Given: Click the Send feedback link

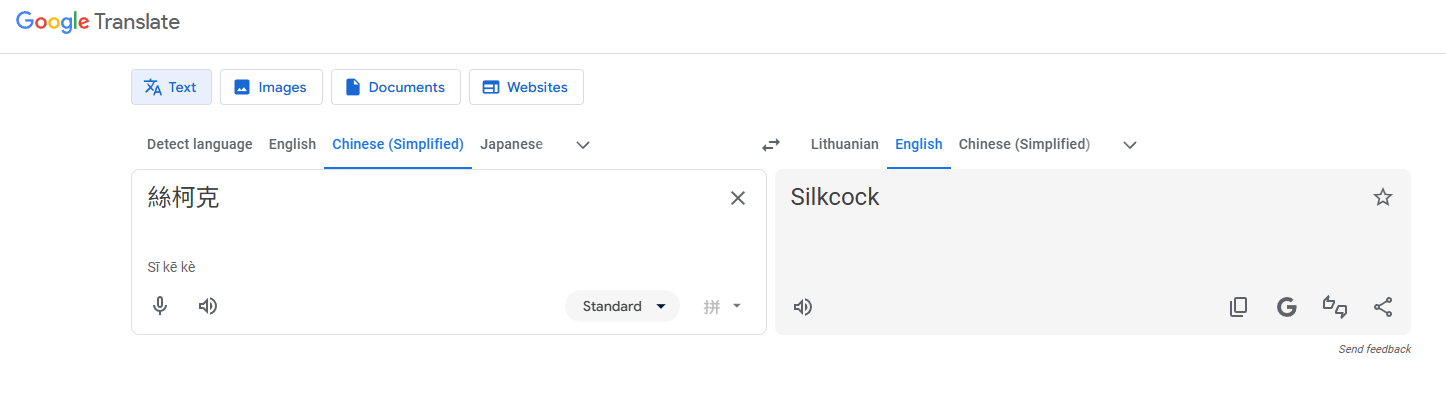Looking at the screenshot, I should (1374, 349).
